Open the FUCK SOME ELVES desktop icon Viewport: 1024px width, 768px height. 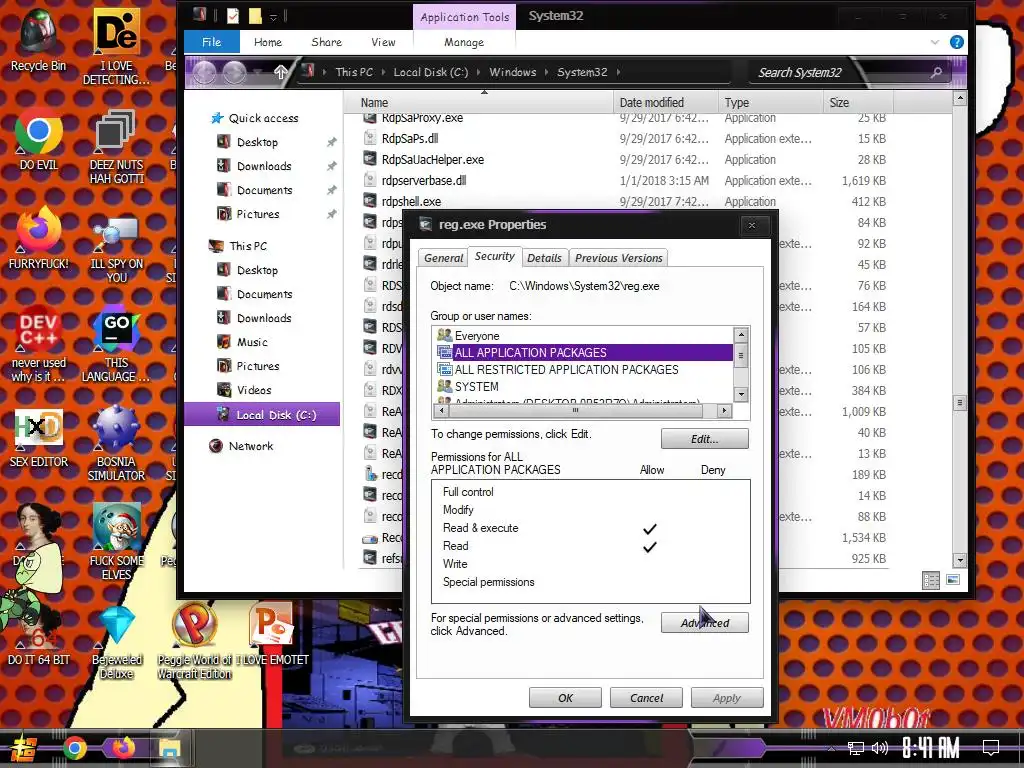pyautogui.click(x=116, y=542)
